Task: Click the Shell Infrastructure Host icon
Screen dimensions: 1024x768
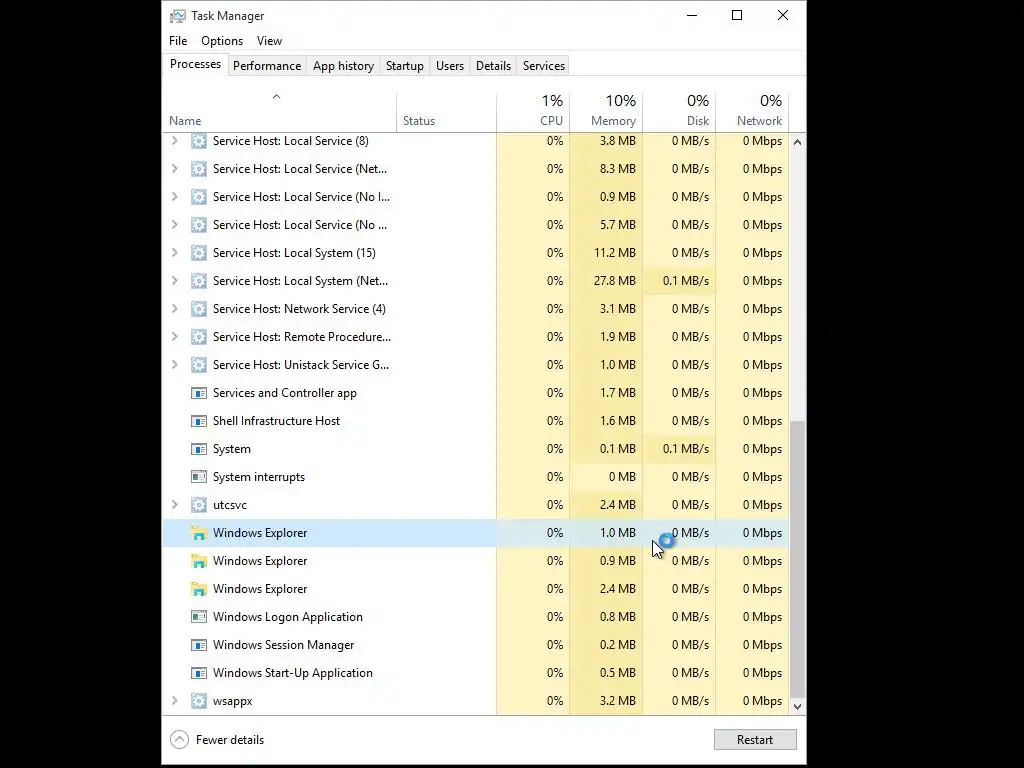Action: point(199,421)
